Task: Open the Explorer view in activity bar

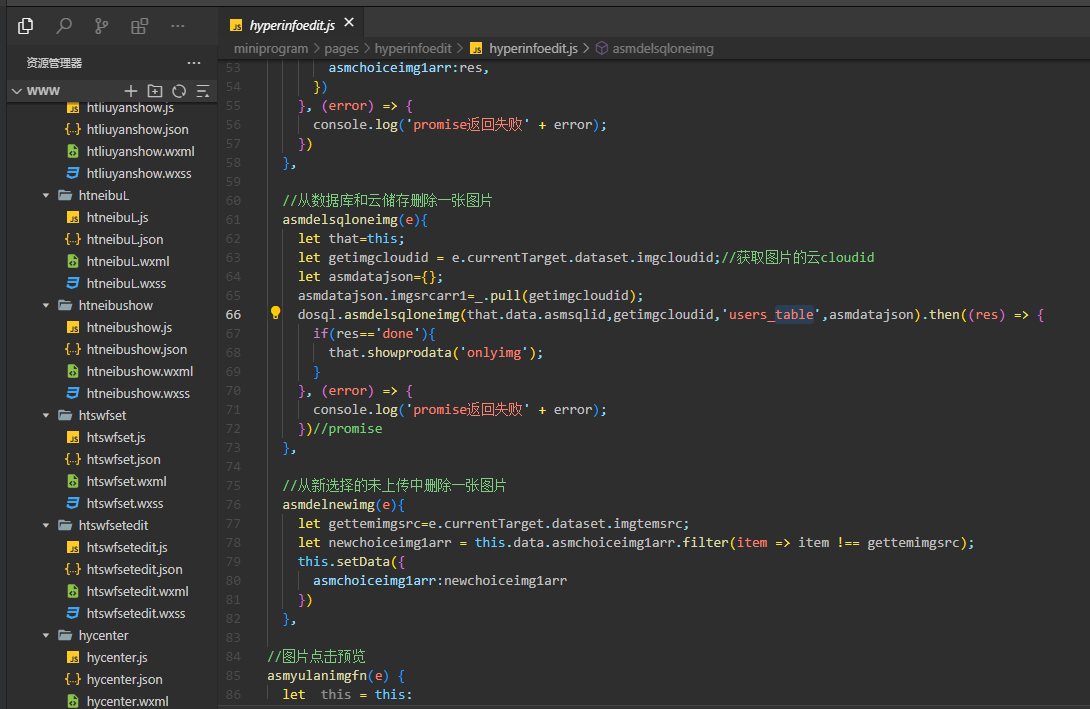Action: point(26,26)
